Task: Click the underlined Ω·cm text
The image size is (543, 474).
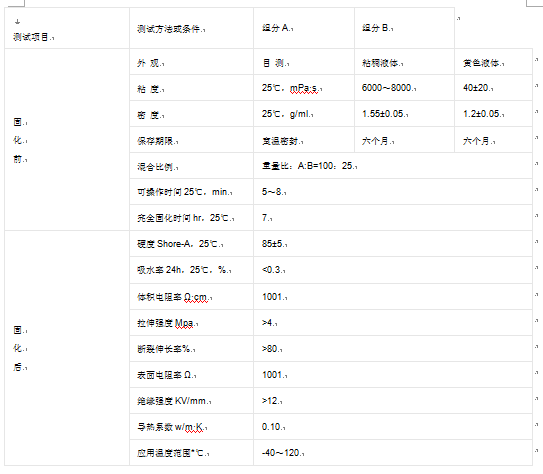Action: click(196, 297)
